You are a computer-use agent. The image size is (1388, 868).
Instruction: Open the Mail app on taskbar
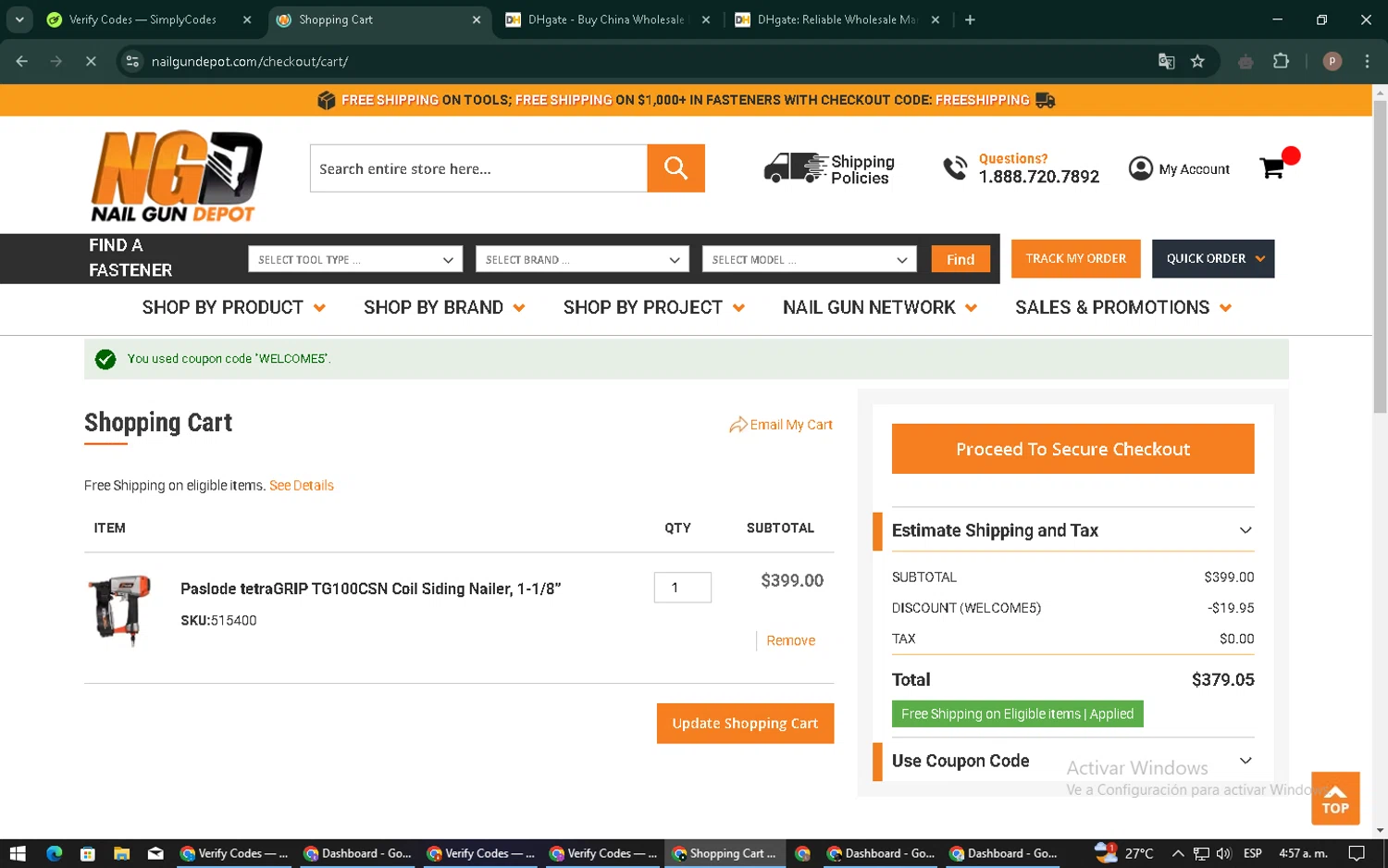pyautogui.click(x=155, y=853)
